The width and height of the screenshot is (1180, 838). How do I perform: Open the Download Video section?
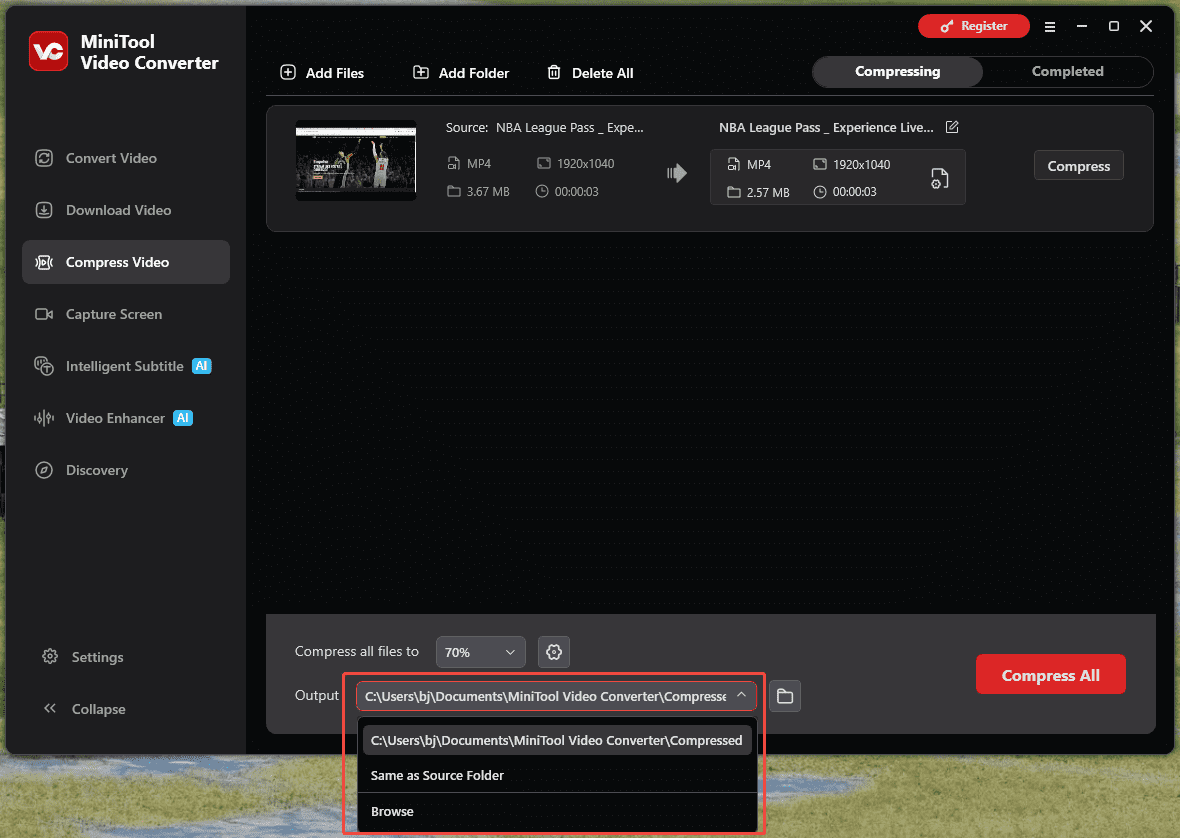(126, 210)
